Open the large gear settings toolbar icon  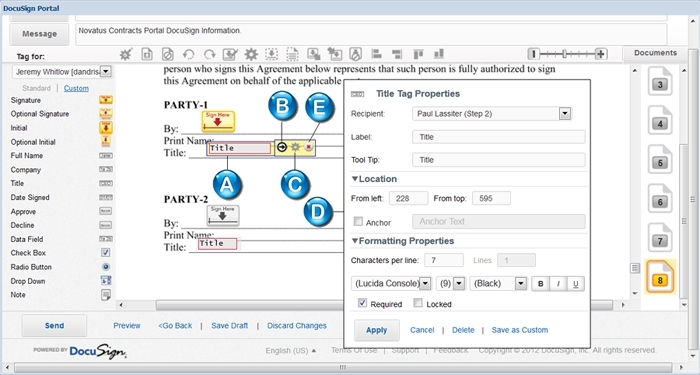(x=251, y=54)
